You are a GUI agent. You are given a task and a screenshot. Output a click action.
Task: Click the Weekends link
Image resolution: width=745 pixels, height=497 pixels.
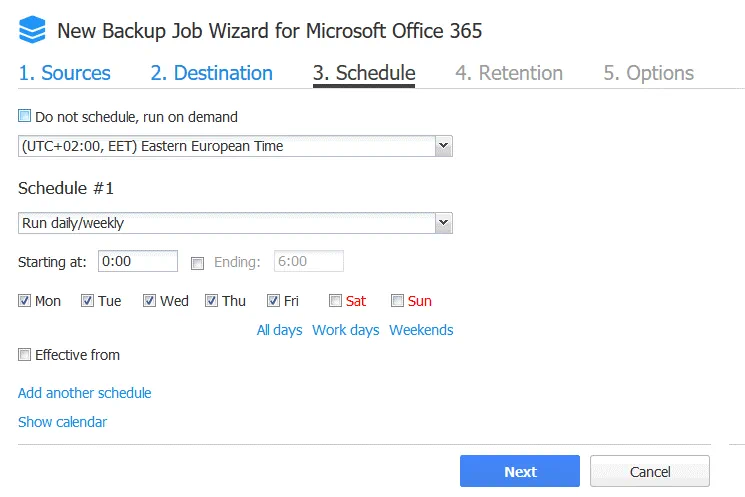421,330
